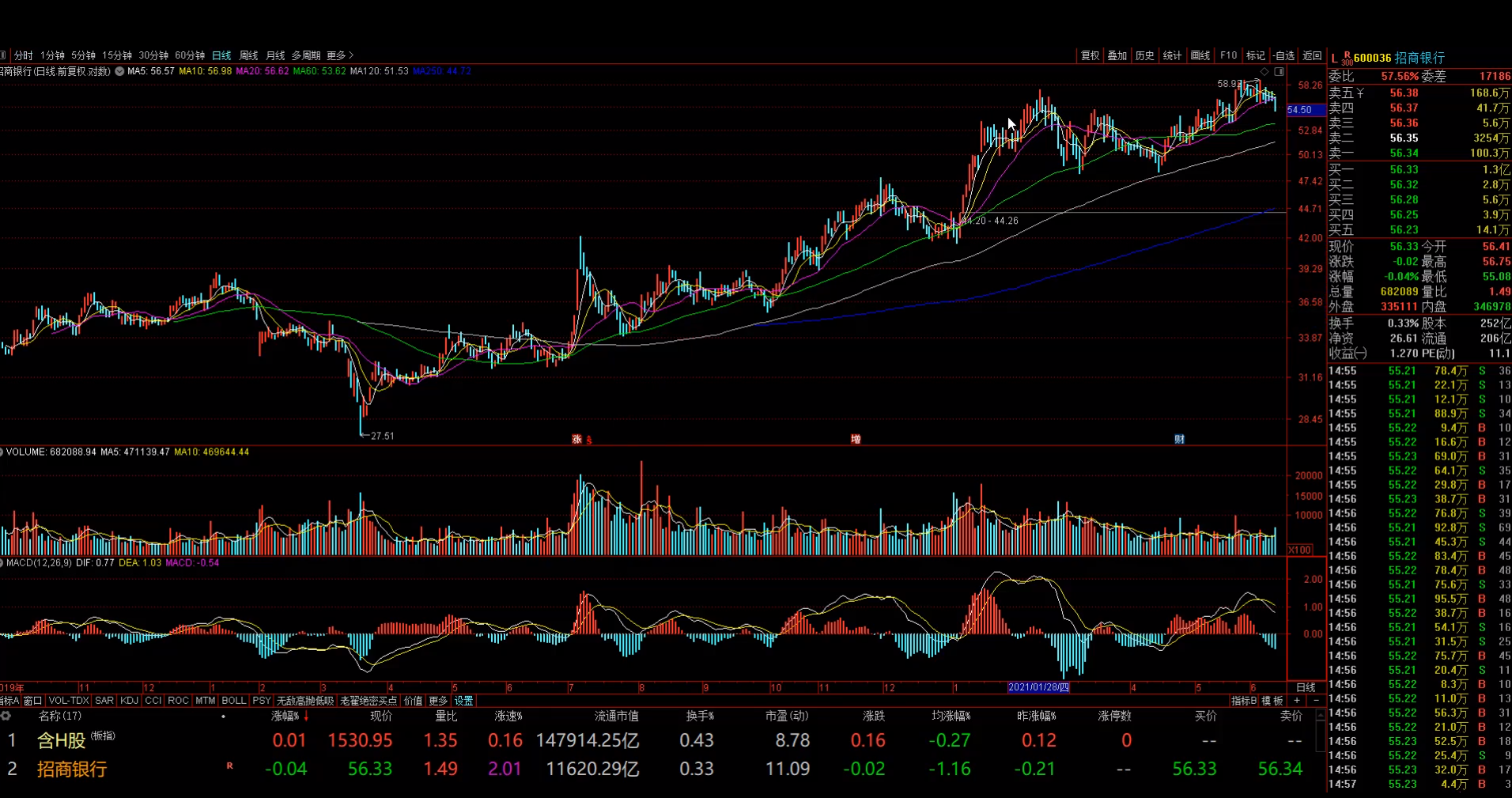
Task: Switch to 30分钟 period
Action: tap(153, 55)
